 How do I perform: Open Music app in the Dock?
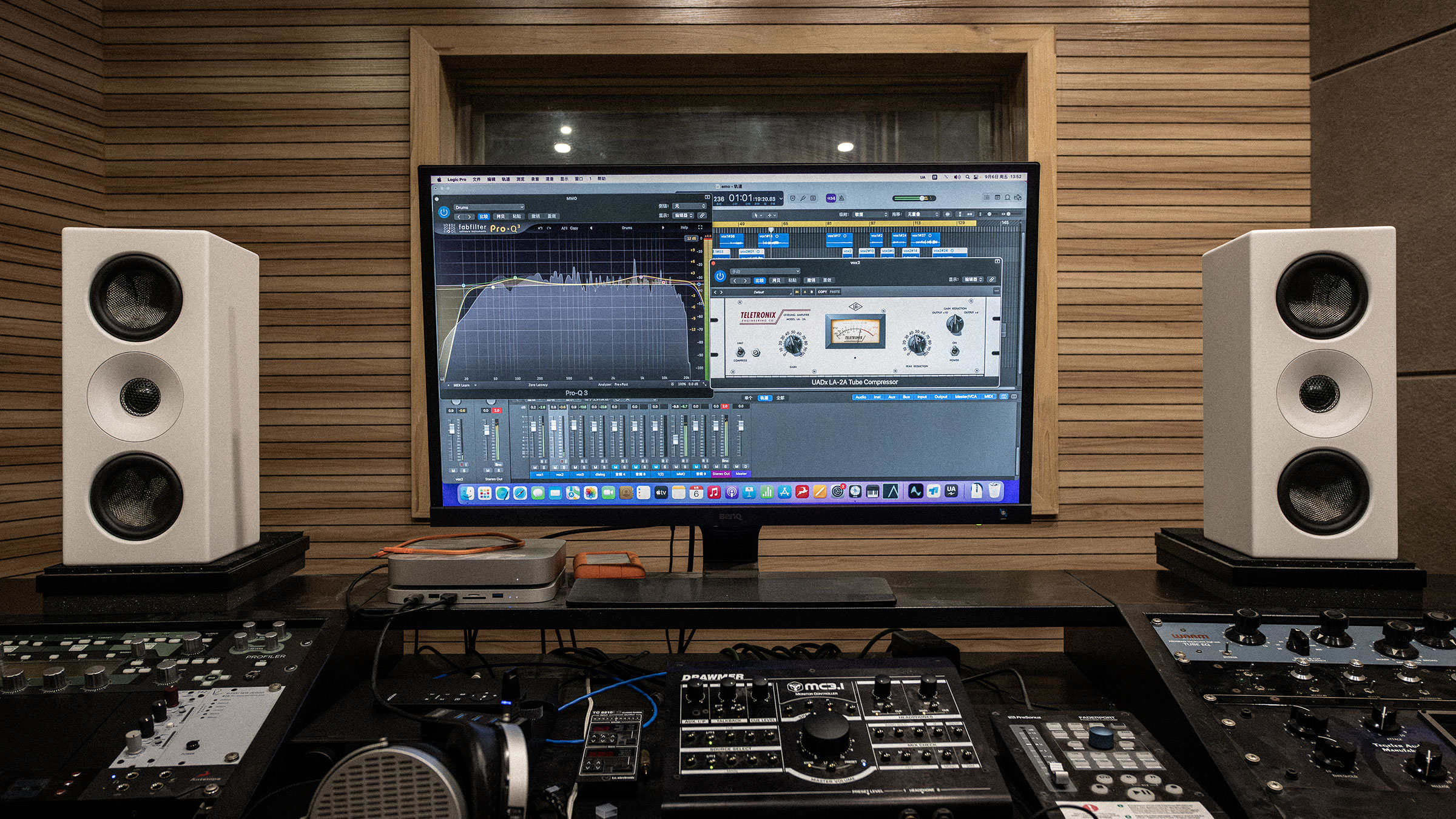point(713,493)
